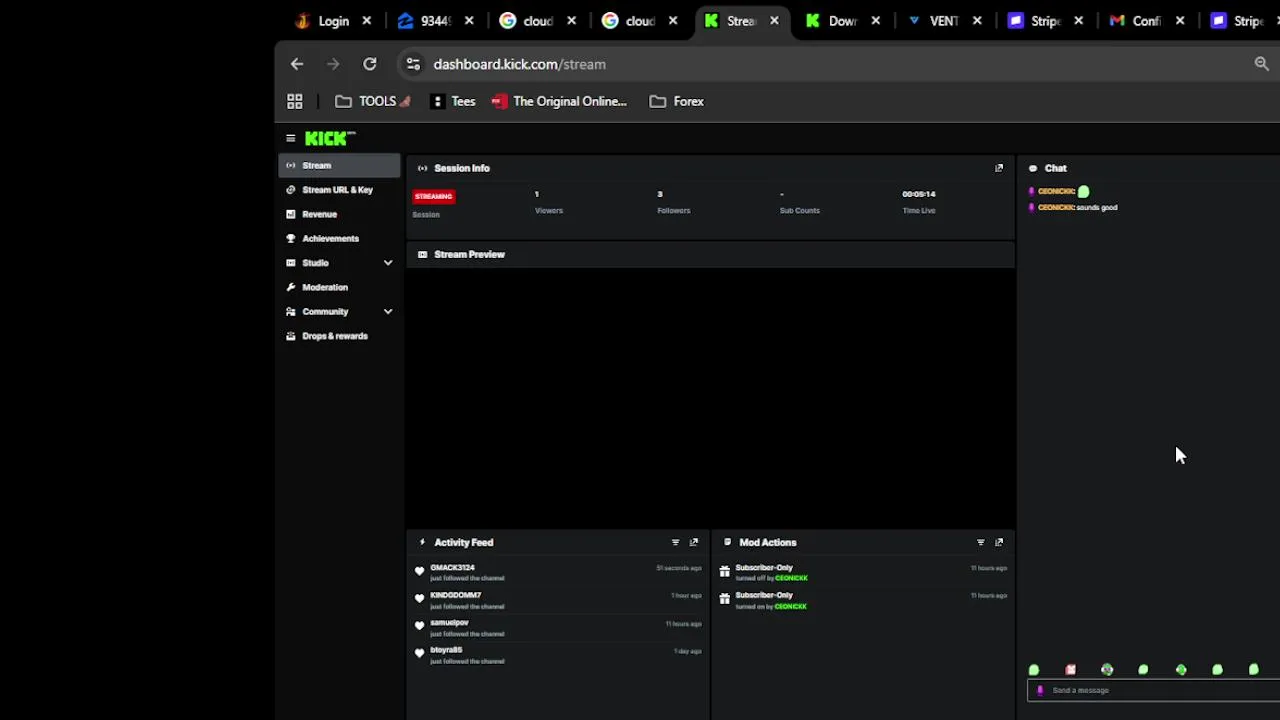Open the Tees bookmark
The image size is (1280, 720).
point(453,101)
